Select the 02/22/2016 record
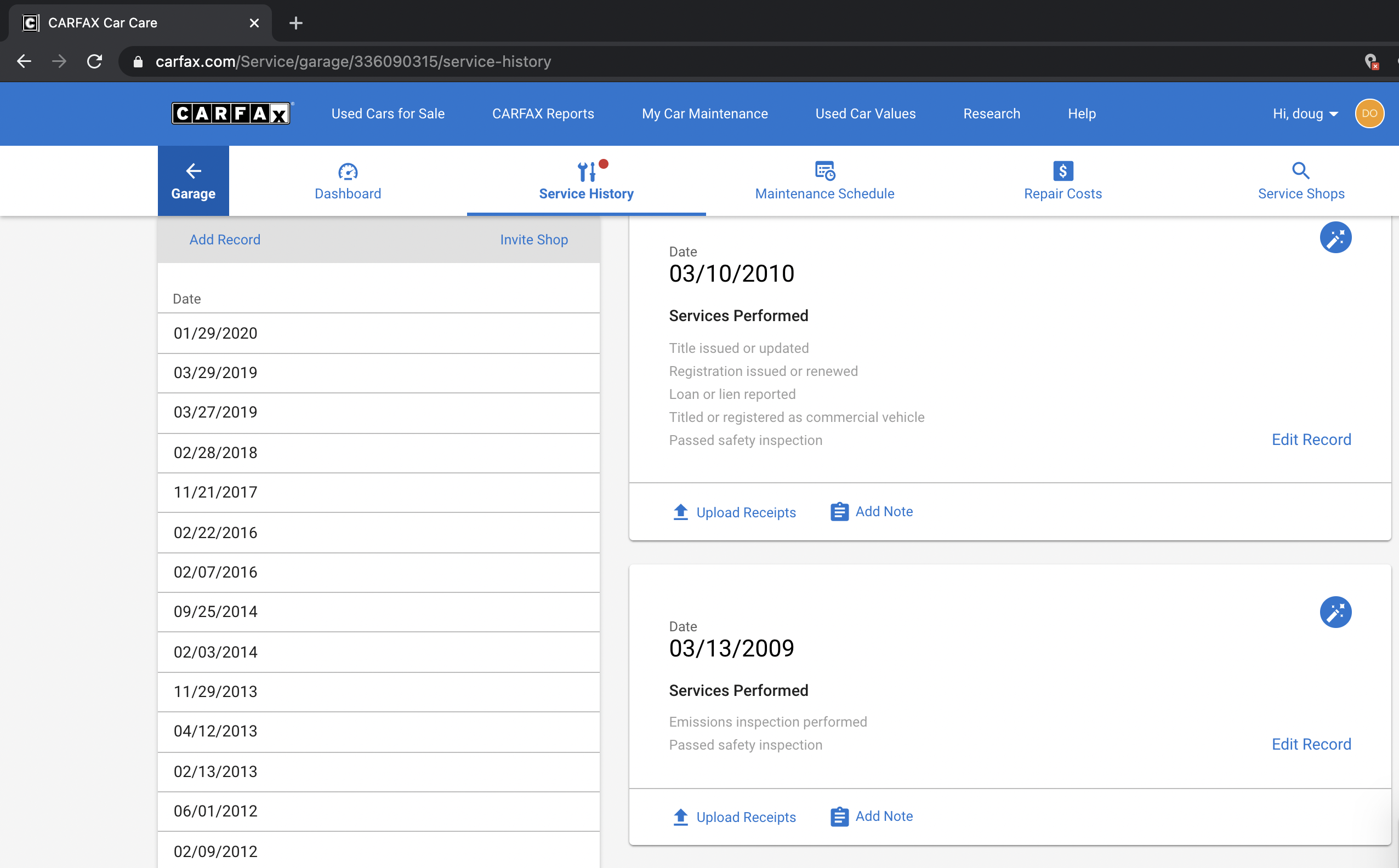 pos(378,533)
